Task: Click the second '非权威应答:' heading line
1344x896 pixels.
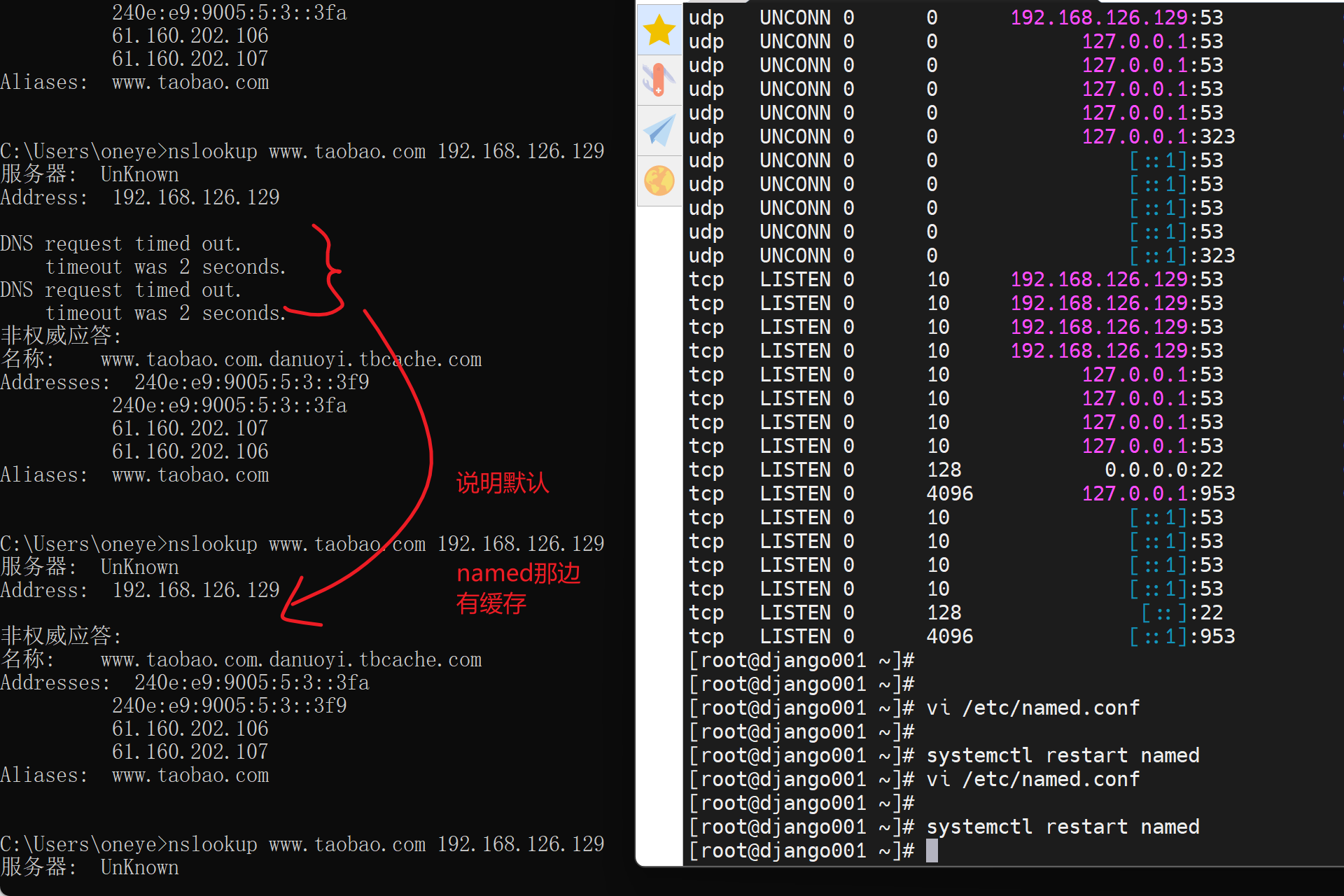Action: point(62,636)
